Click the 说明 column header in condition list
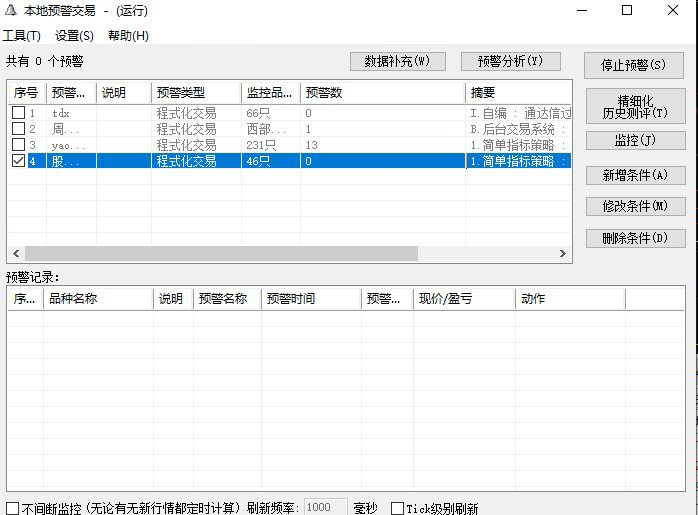The height and width of the screenshot is (515, 698). (124, 93)
